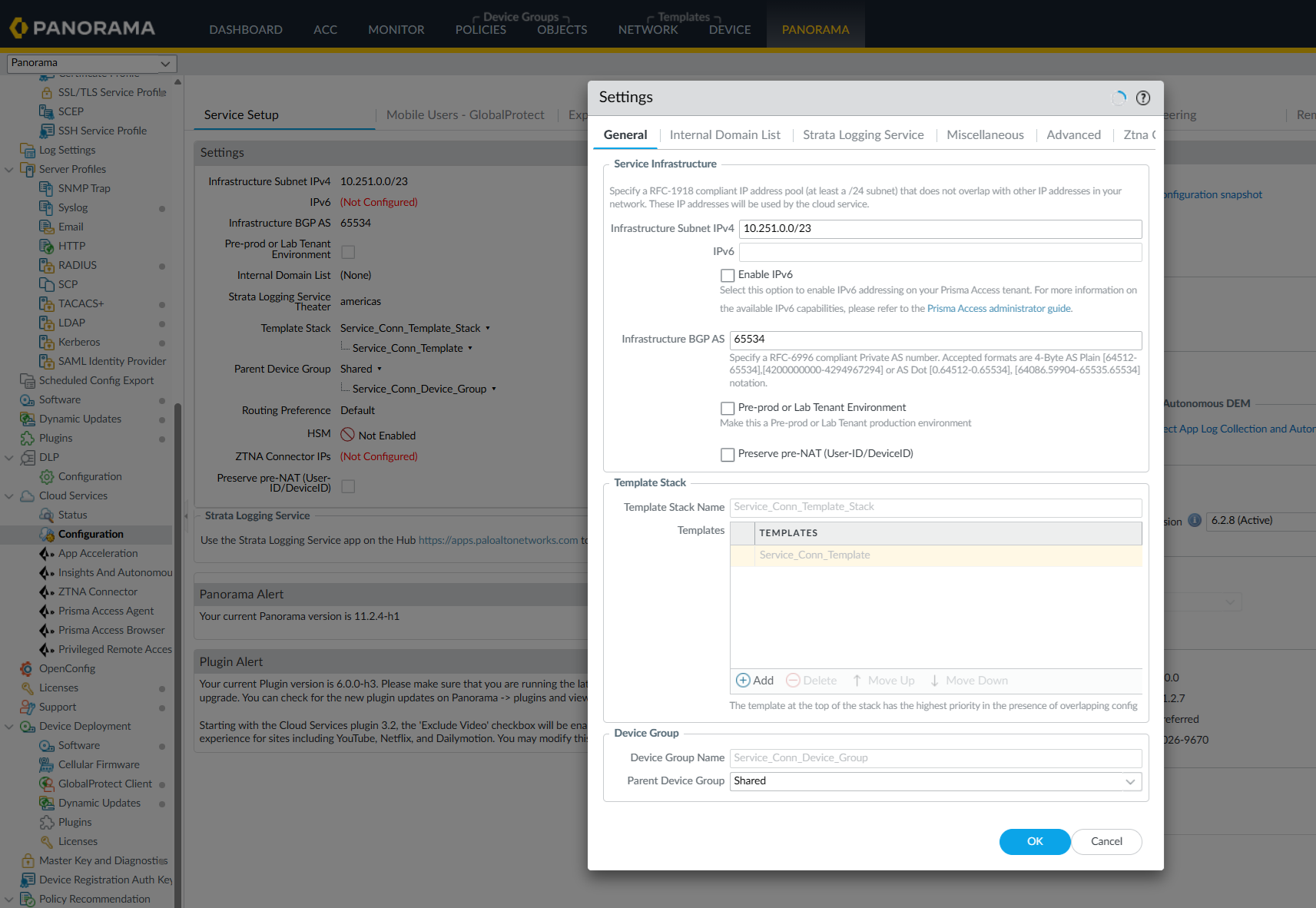Click the GlobalProtect Client icon
The image size is (1316, 908).
point(46,784)
